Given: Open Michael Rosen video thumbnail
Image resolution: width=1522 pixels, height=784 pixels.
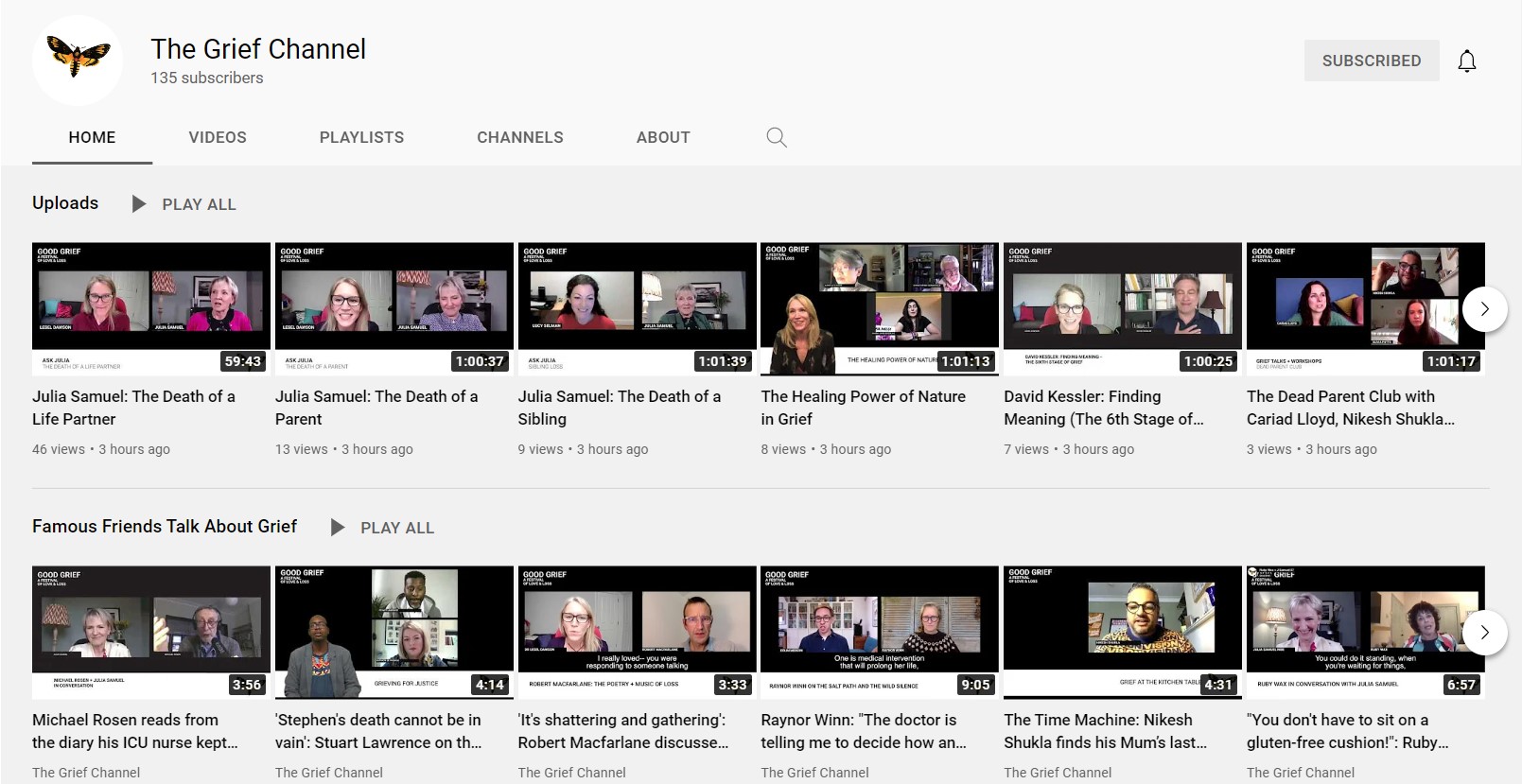Looking at the screenshot, I should pos(151,633).
